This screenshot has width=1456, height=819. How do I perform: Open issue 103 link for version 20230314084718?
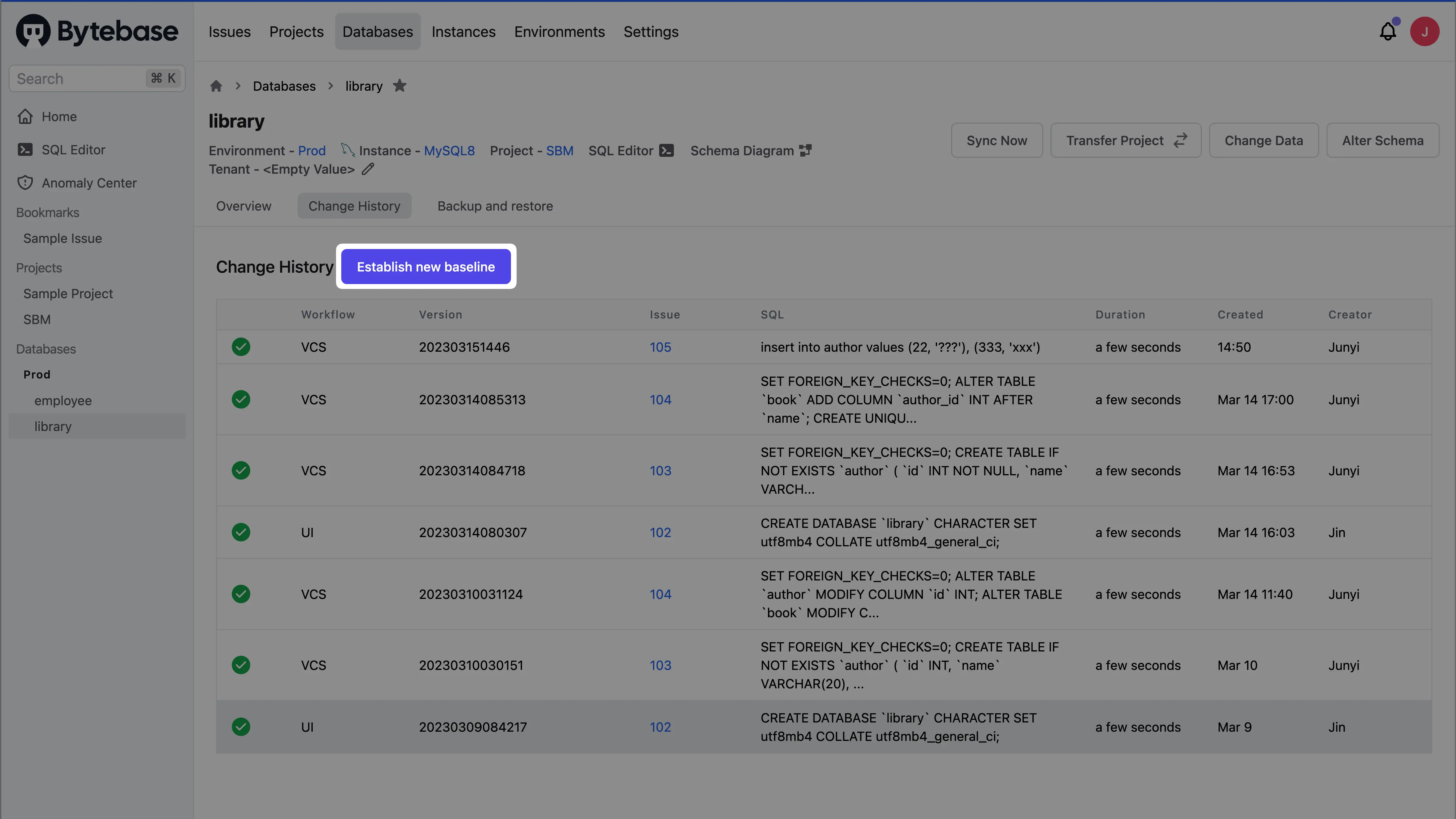pos(660,470)
